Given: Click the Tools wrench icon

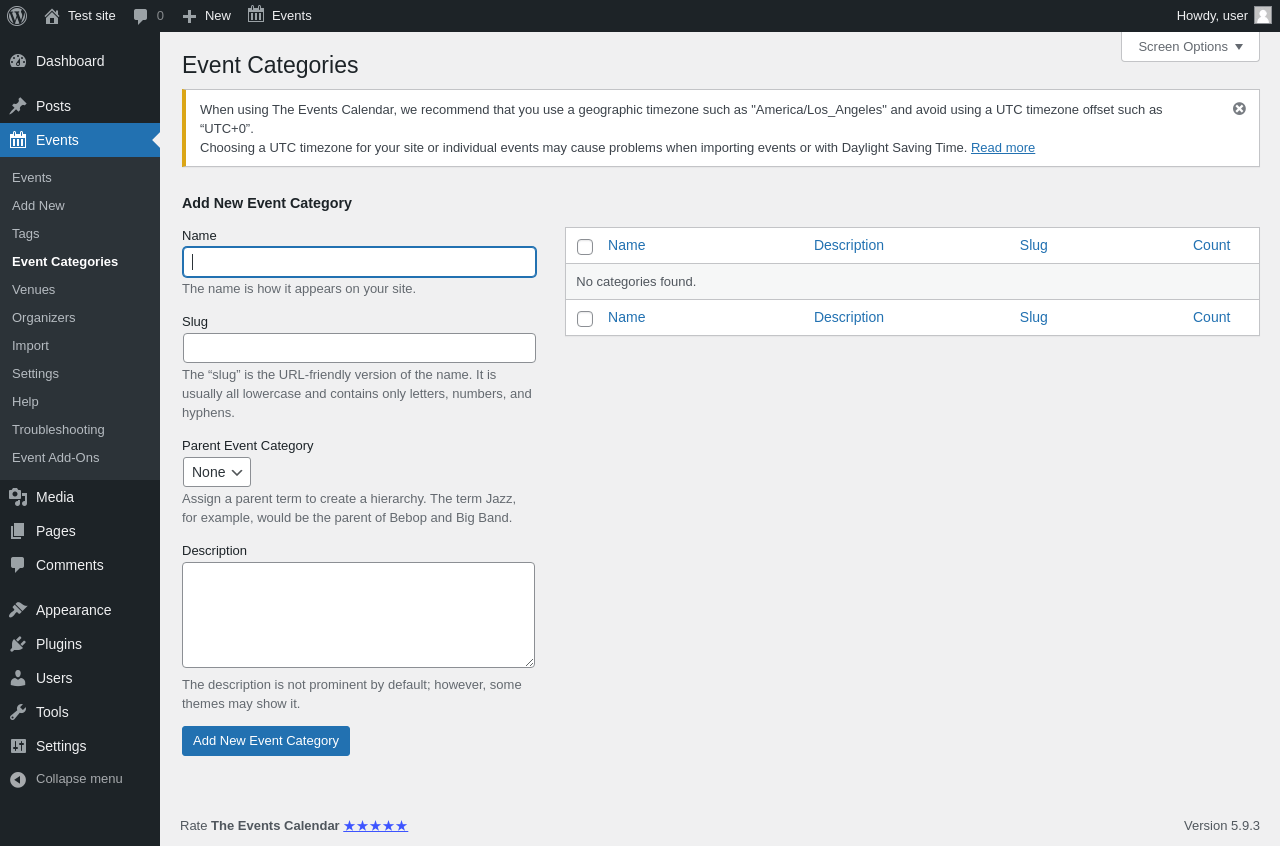Looking at the screenshot, I should coord(18,712).
